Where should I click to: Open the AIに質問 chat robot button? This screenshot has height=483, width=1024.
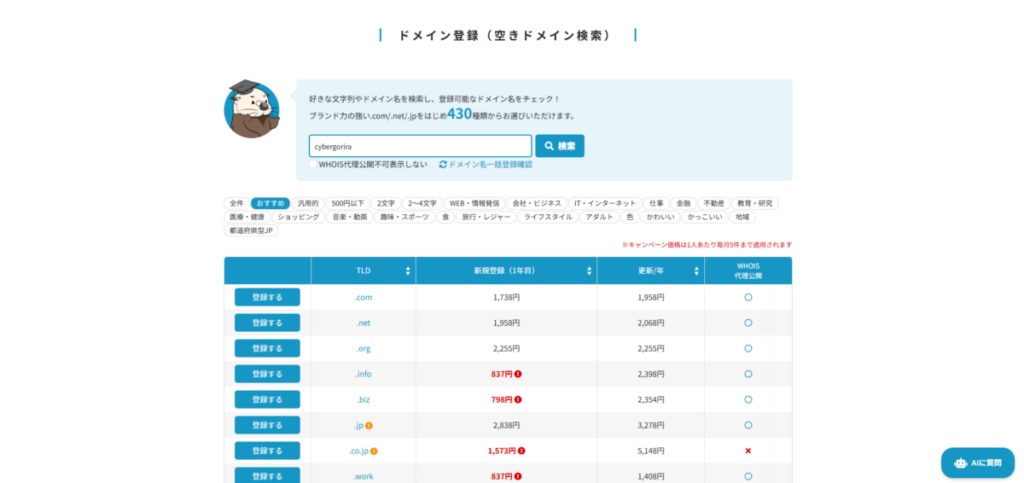pos(976,462)
